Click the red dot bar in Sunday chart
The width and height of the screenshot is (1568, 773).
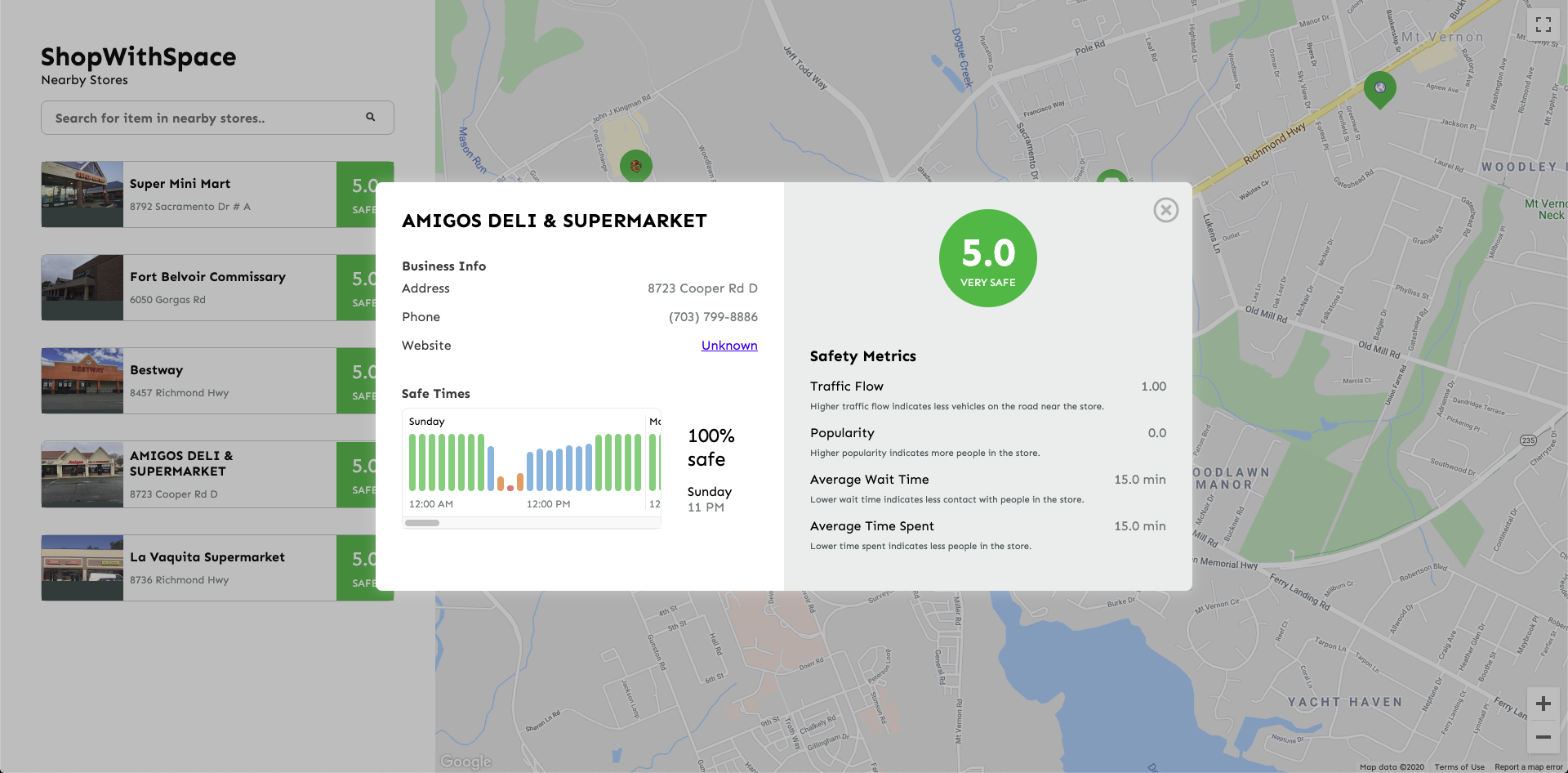510,488
